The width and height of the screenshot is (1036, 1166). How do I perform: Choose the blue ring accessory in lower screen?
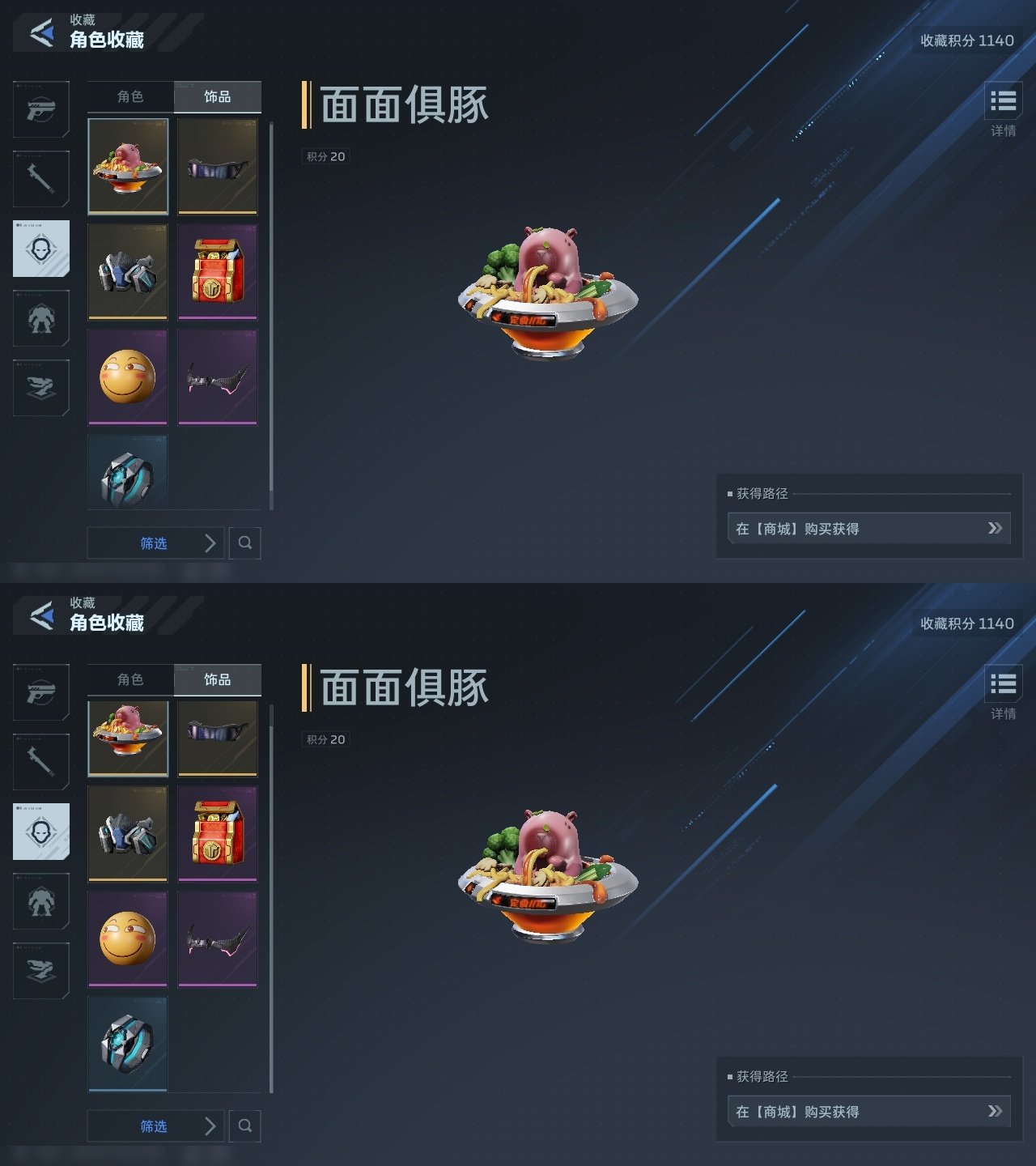(128, 1044)
